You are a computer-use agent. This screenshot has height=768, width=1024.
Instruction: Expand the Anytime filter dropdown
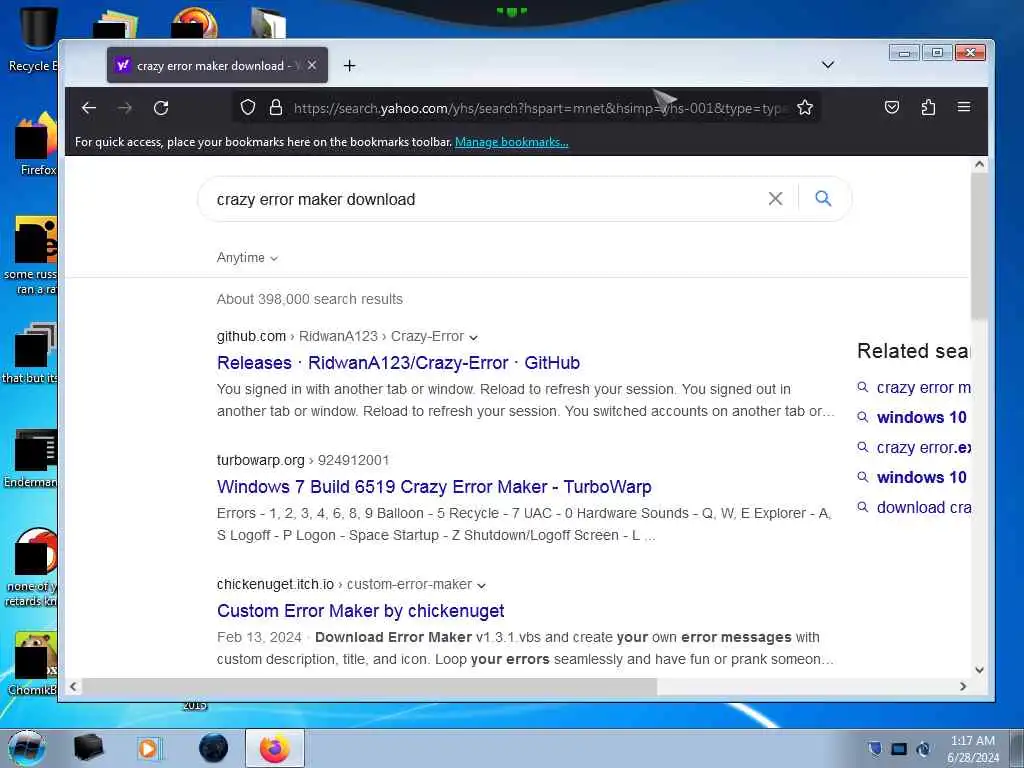tap(248, 258)
